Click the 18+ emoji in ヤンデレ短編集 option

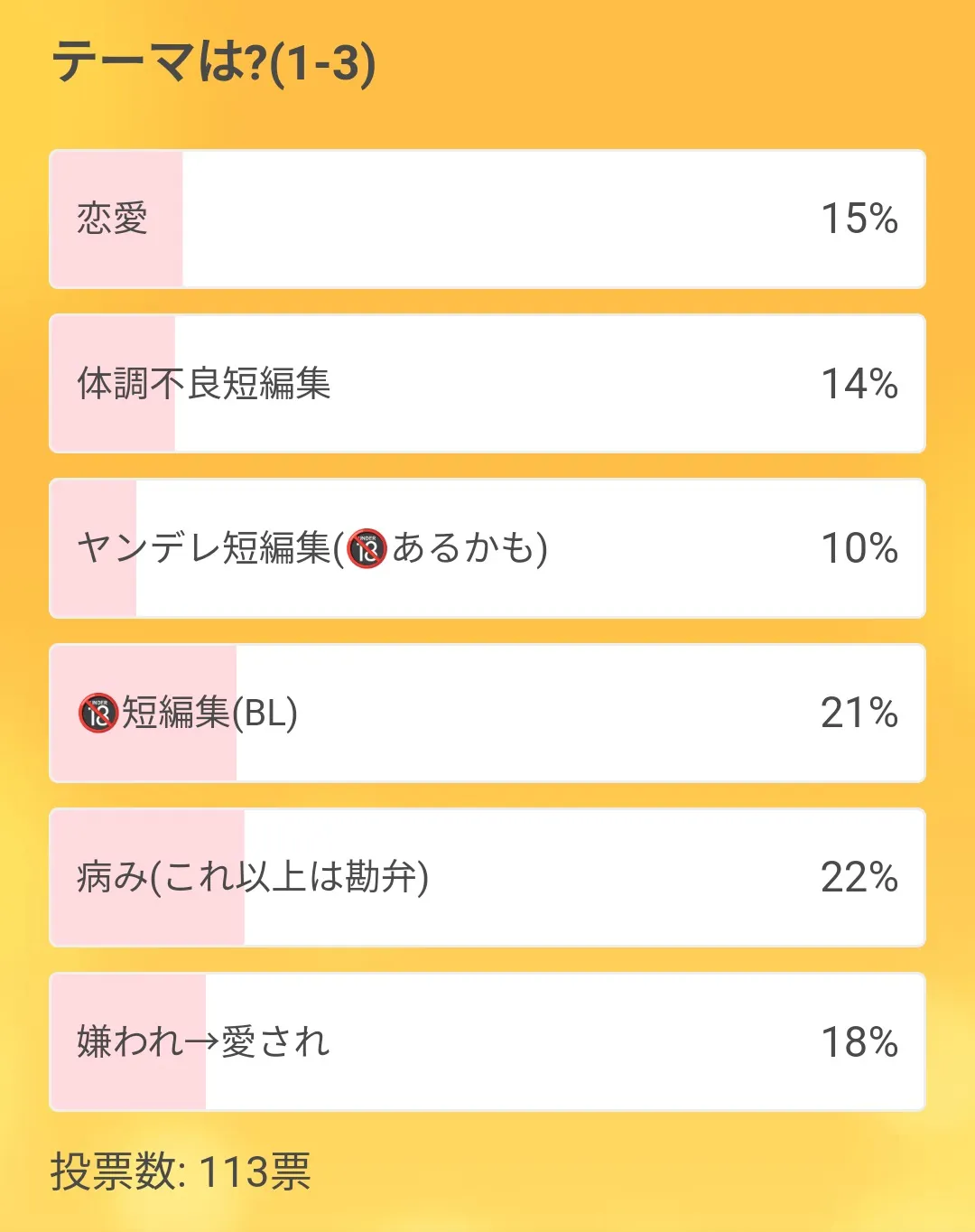click(367, 548)
